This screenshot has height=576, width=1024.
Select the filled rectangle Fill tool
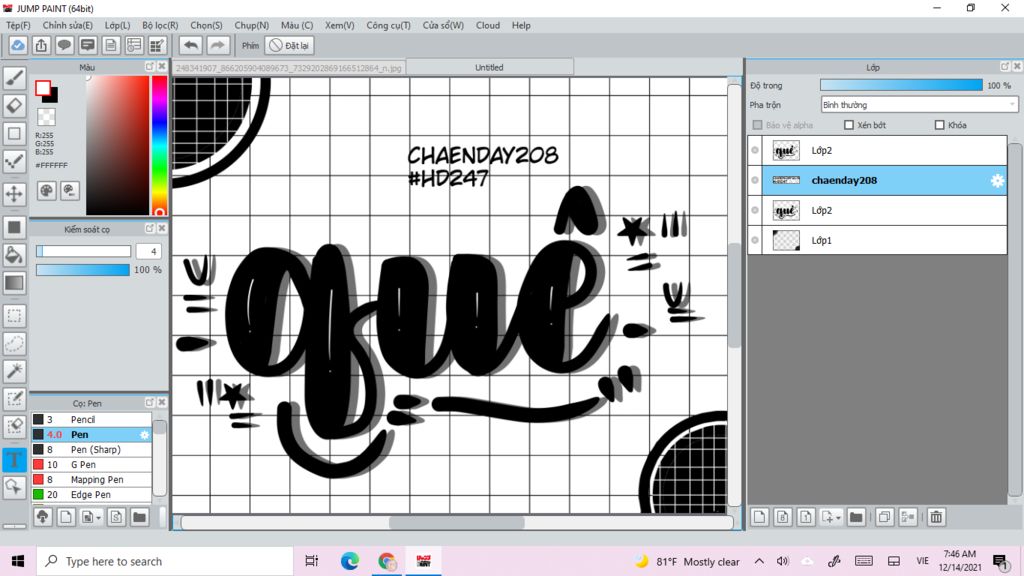pyautogui.click(x=14, y=227)
